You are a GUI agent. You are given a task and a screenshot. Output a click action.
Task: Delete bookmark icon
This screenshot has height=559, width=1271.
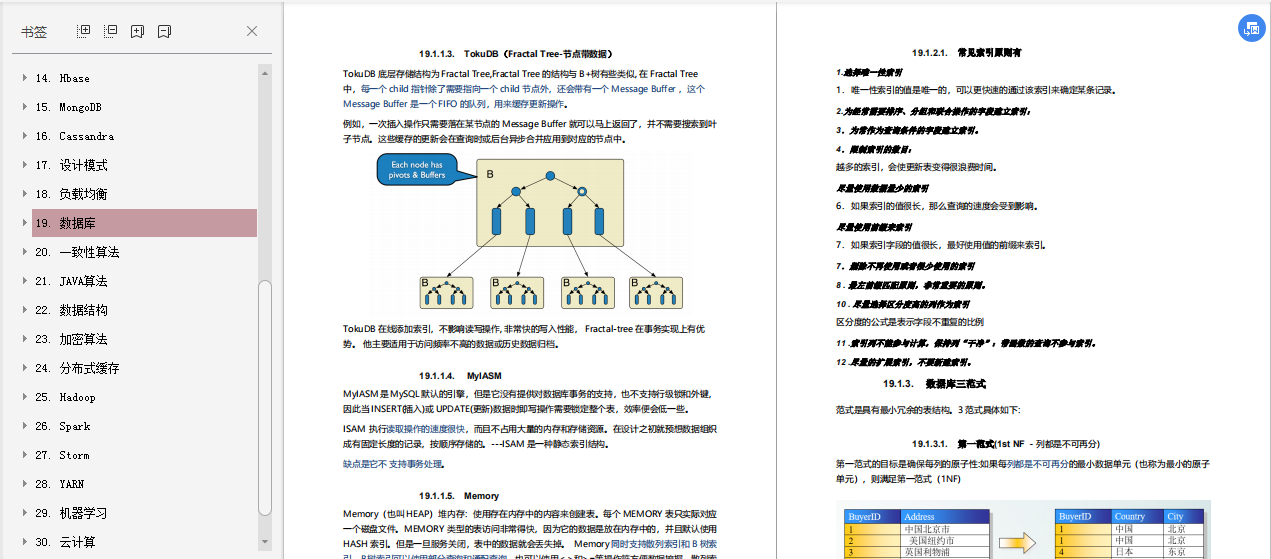(164, 31)
